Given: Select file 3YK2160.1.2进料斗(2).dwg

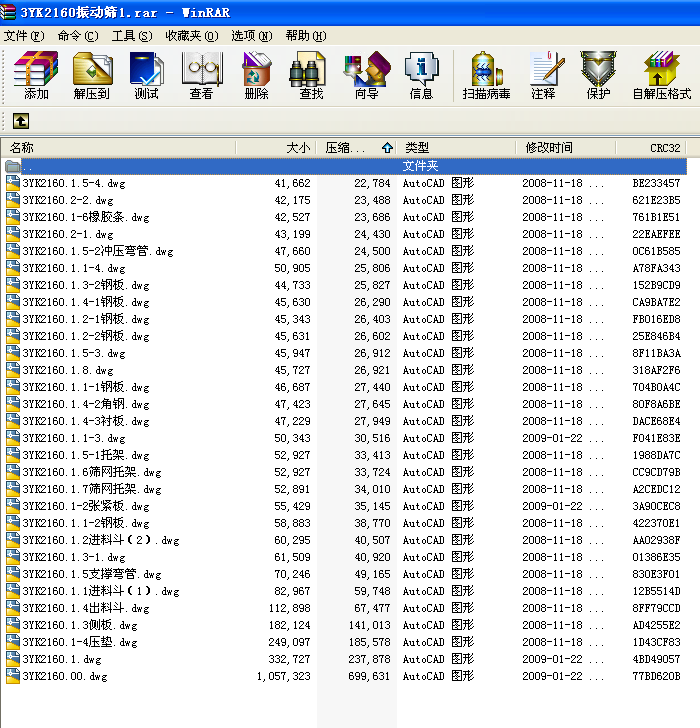Looking at the screenshot, I should pyautogui.click(x=101, y=540).
